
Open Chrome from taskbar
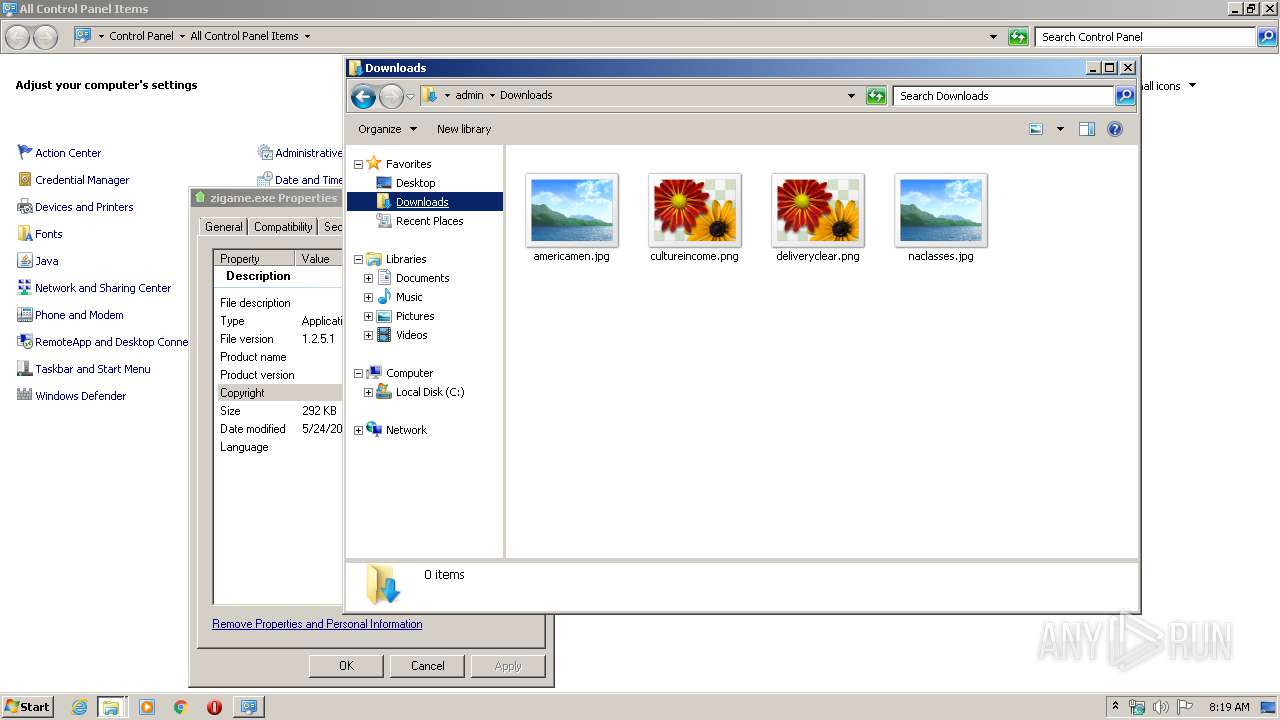180,707
